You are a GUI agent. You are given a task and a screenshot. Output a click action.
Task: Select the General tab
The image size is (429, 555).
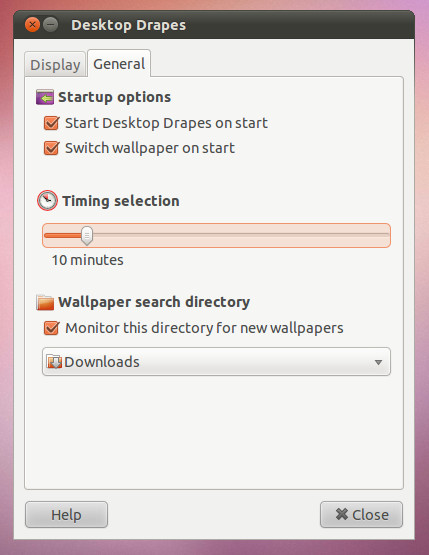[x=119, y=64]
